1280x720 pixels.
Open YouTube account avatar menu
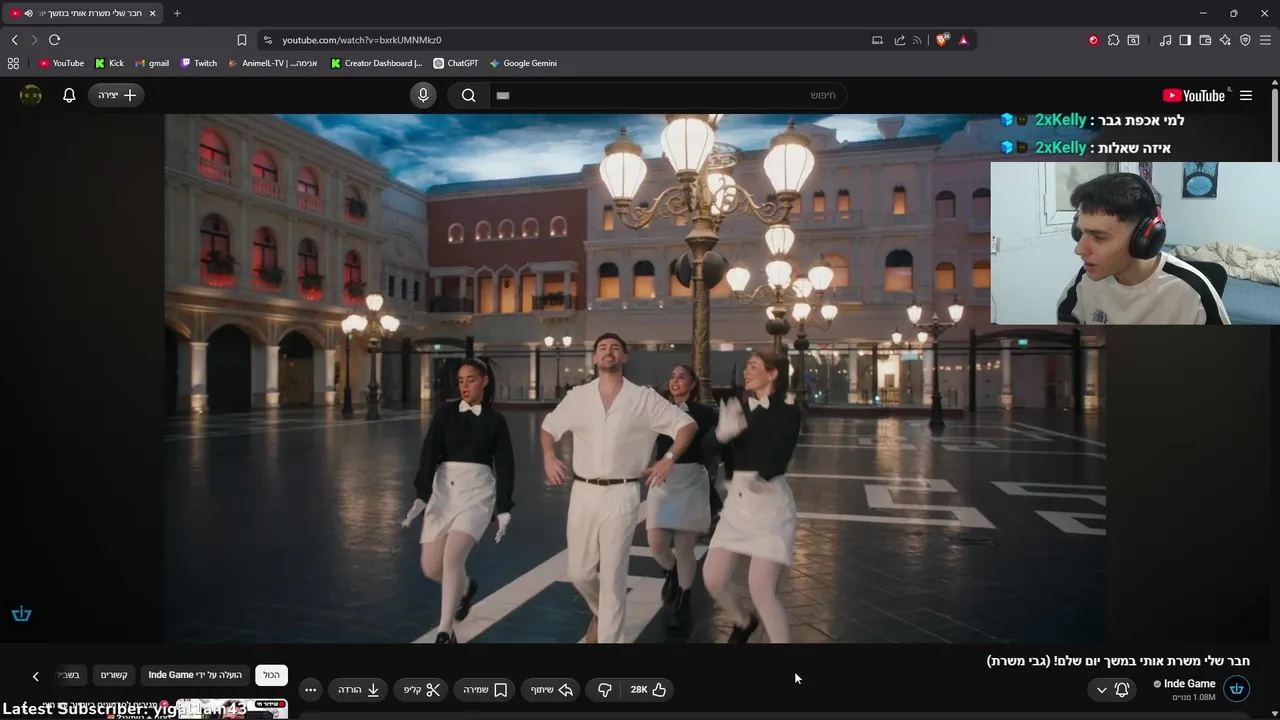tap(31, 95)
